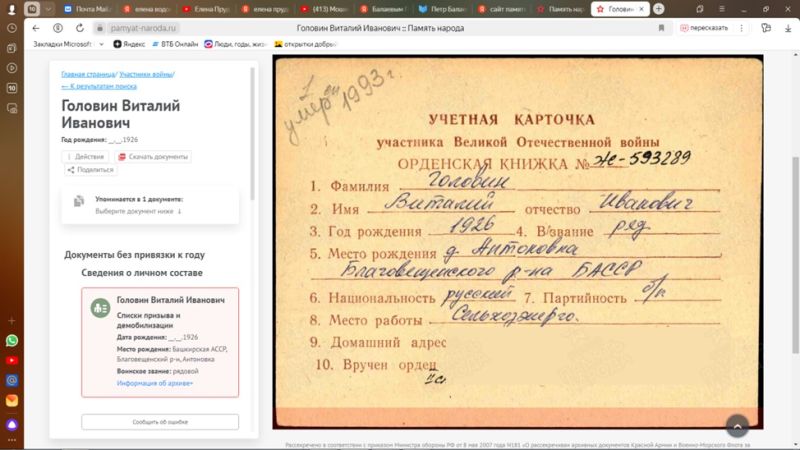Open the sidebar screenshot icon
Image resolution: width=800 pixels, height=450 pixels.
12,108
